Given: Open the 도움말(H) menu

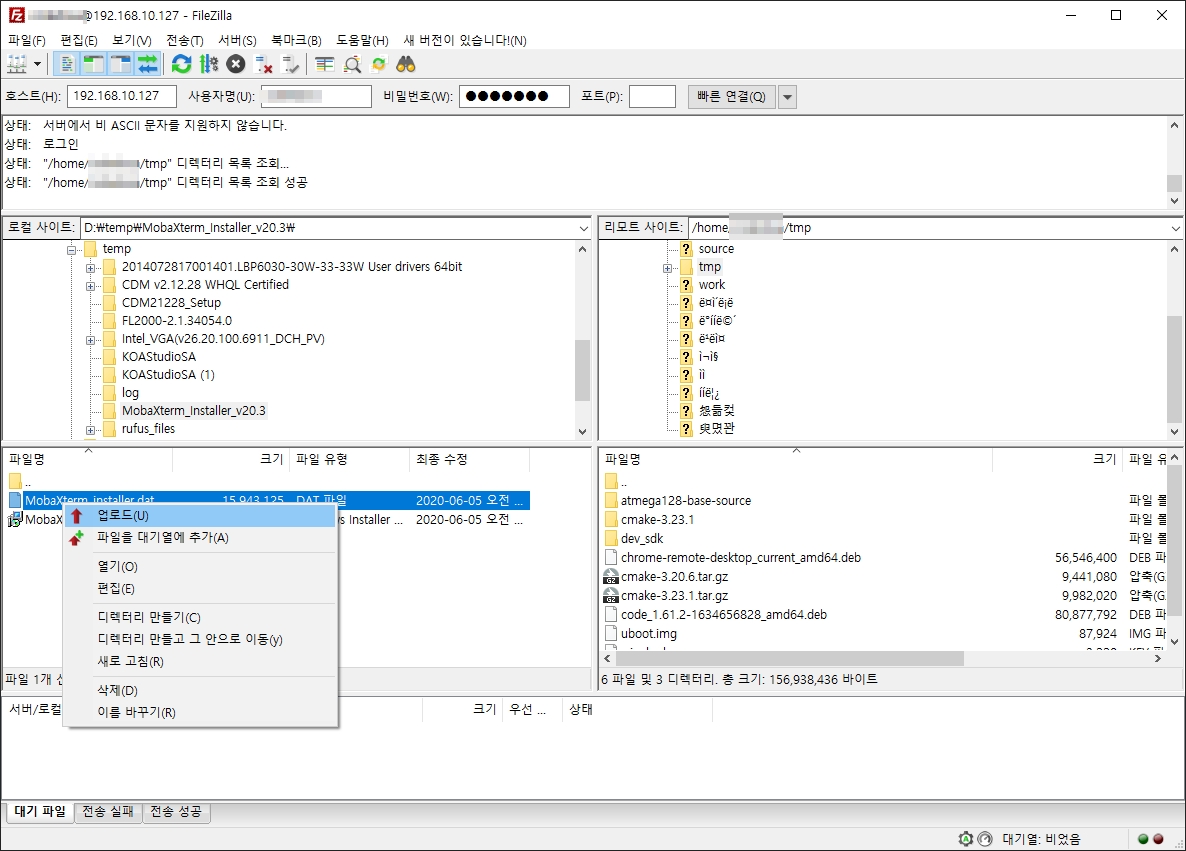Looking at the screenshot, I should pos(362,40).
